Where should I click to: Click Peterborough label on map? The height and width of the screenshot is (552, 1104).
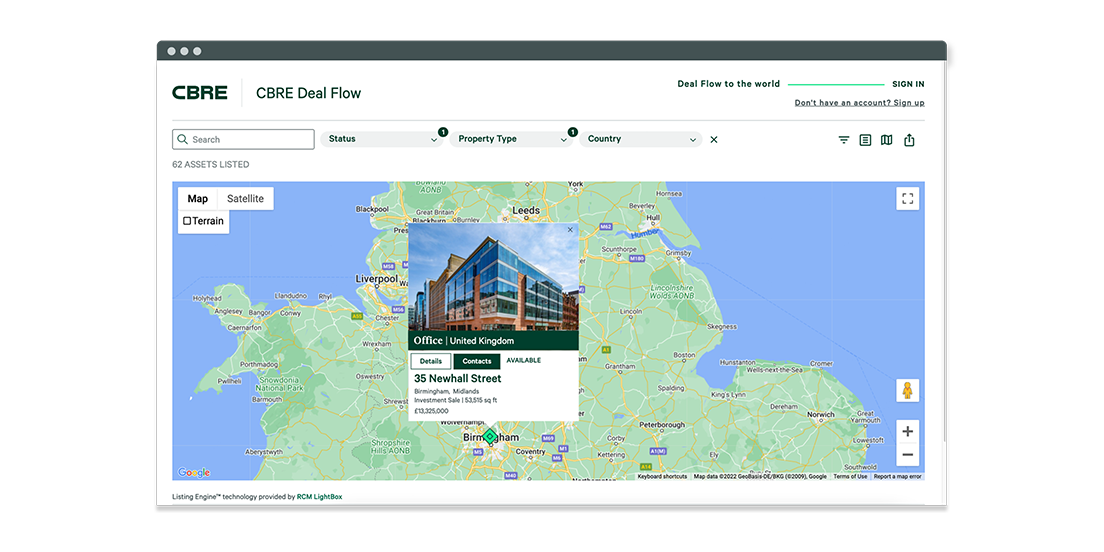coord(662,425)
